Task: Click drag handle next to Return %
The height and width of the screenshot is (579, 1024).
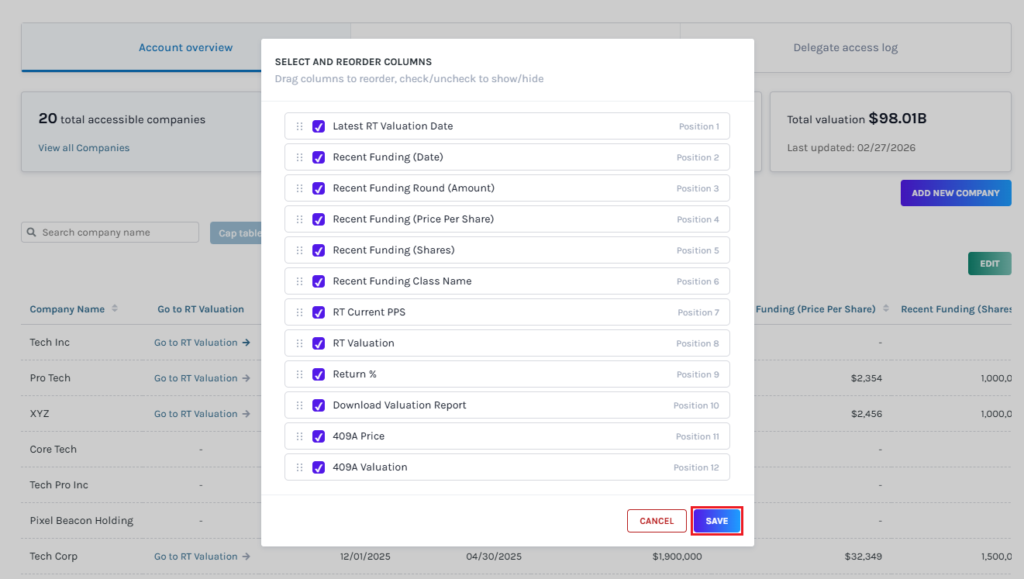Action: [x=299, y=375]
